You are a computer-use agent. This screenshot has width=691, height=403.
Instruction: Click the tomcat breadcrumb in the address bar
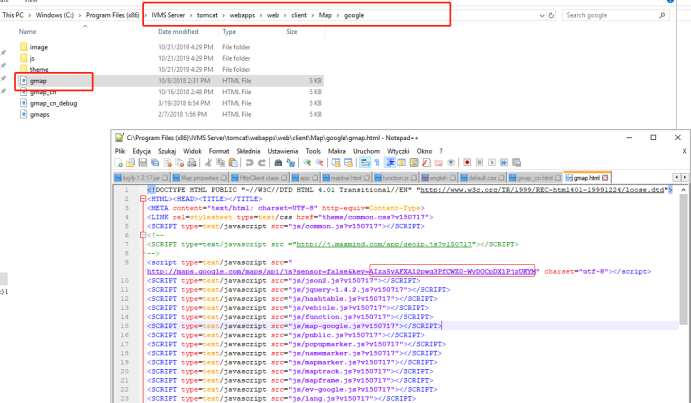207,15
